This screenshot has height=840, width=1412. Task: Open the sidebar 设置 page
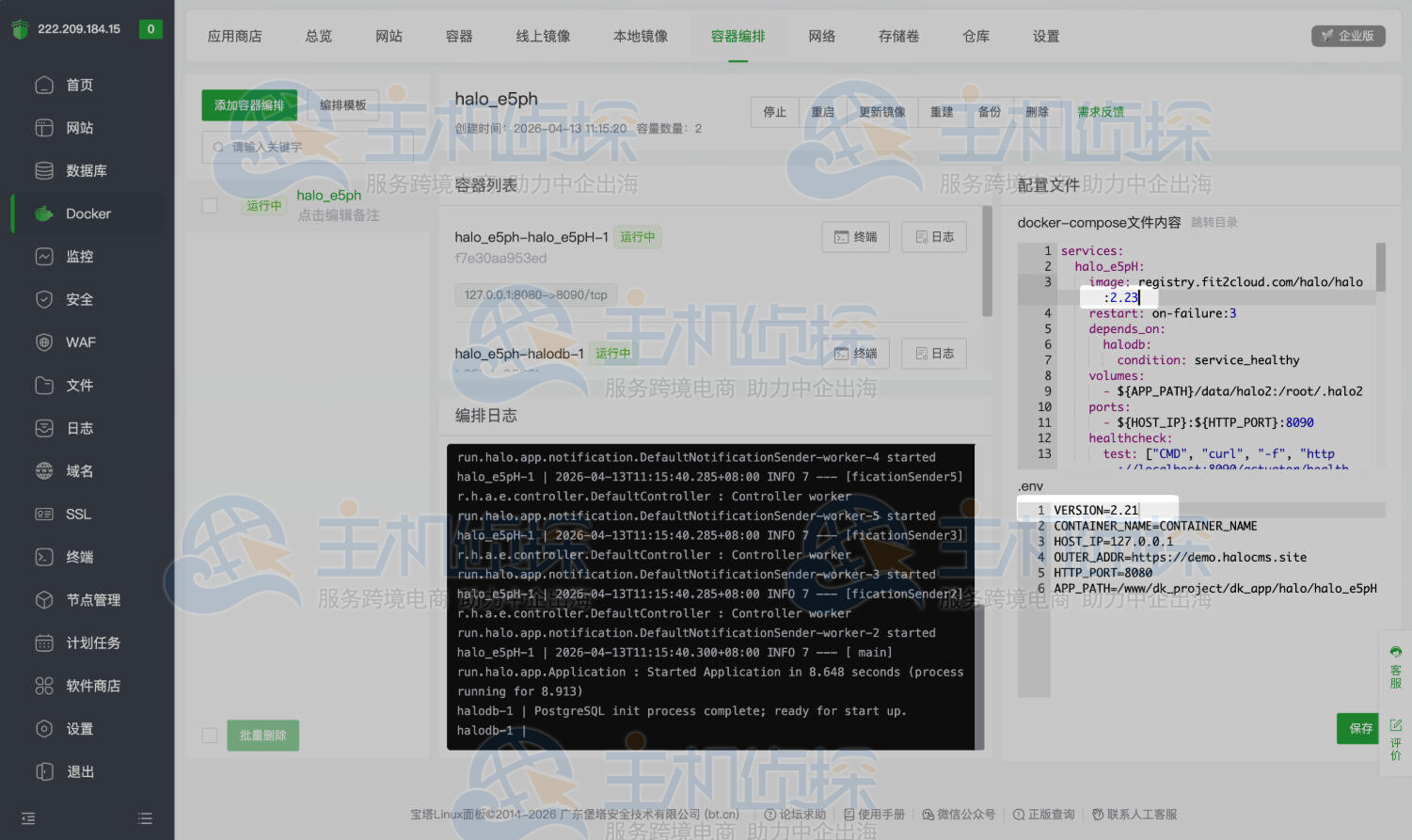click(80, 729)
